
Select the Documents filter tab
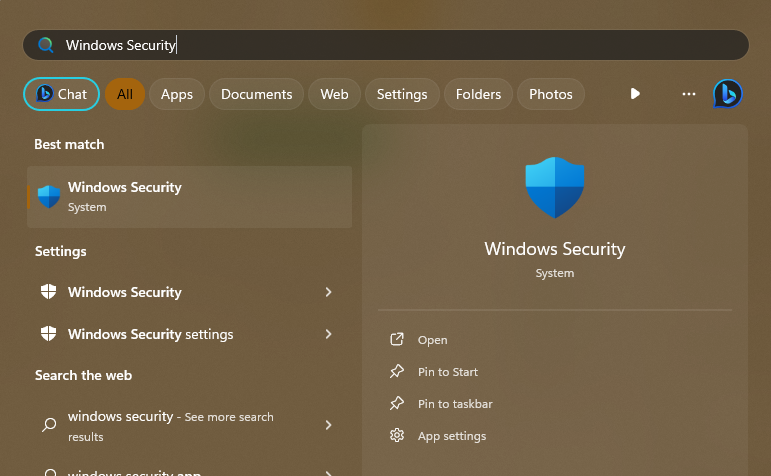tap(256, 94)
